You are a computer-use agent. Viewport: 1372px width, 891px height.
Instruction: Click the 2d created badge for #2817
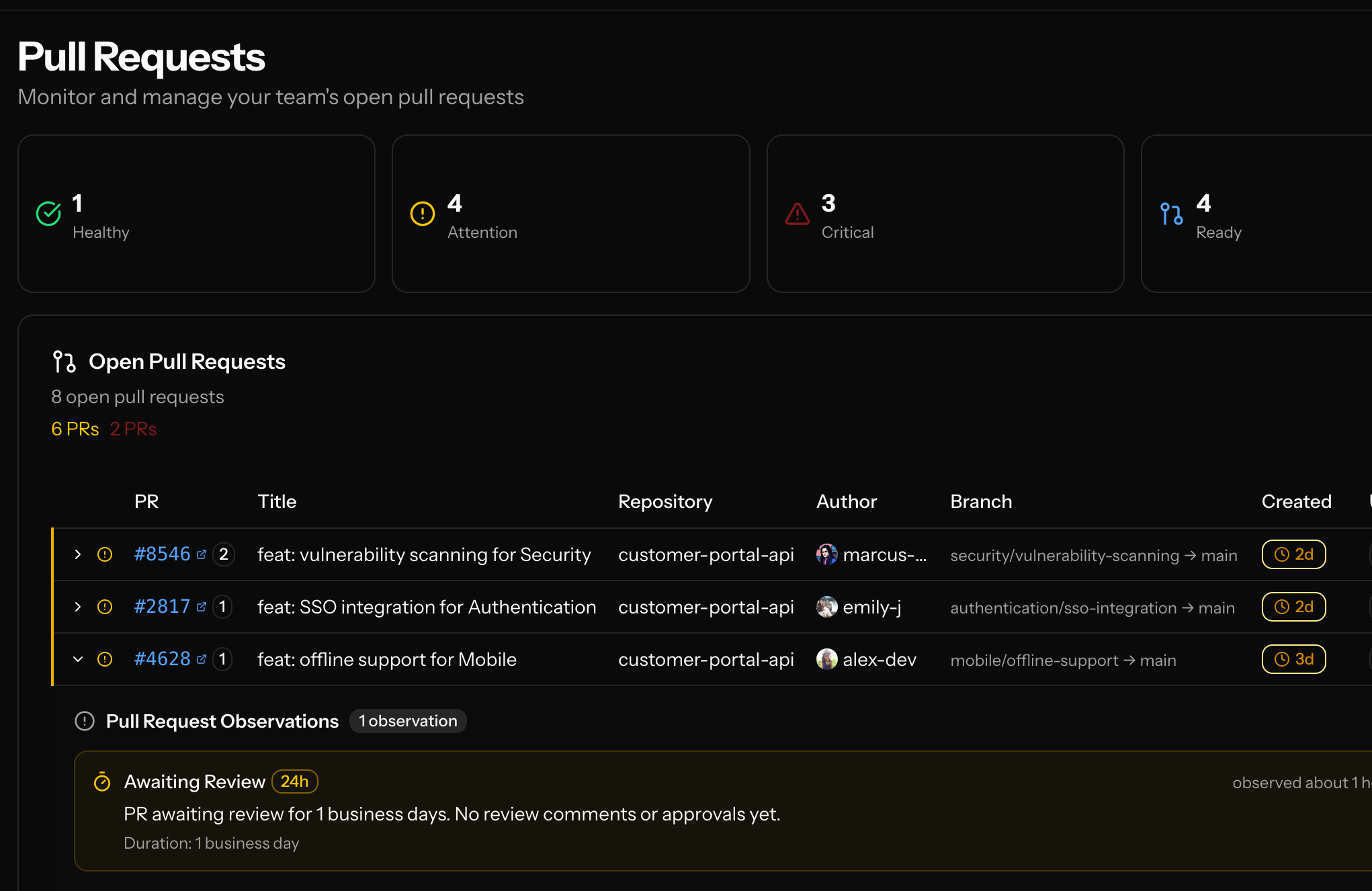(1293, 607)
